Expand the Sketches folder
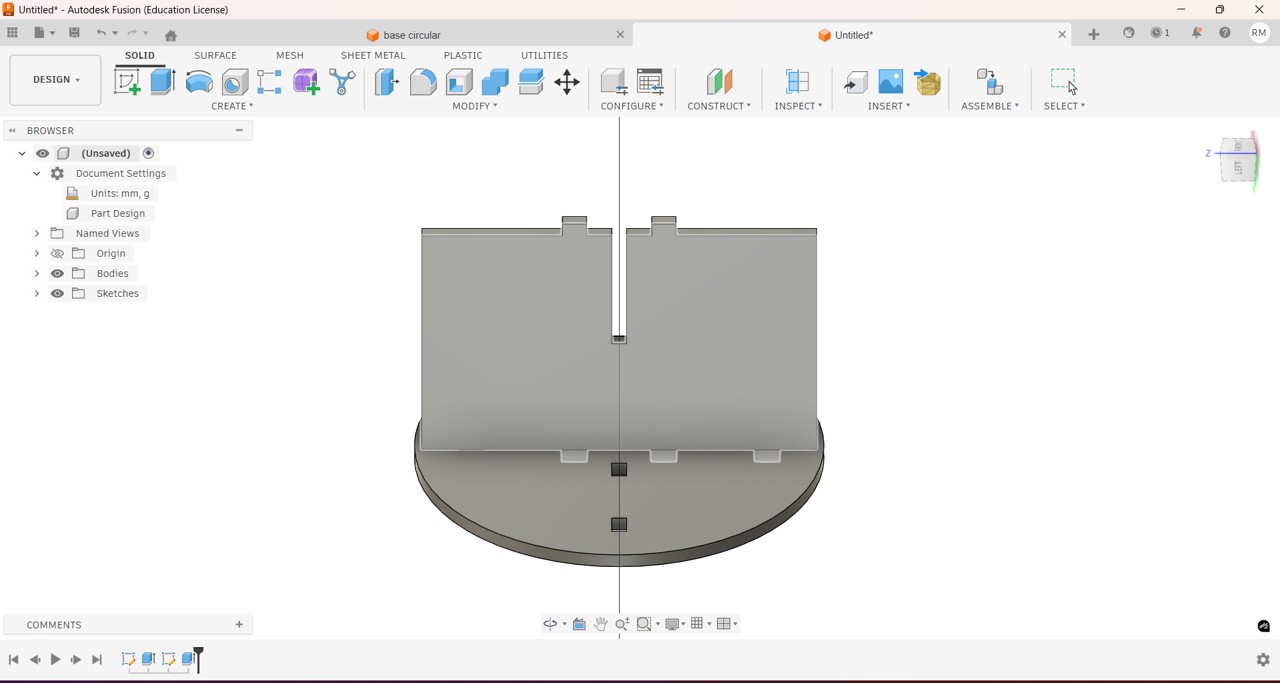This screenshot has height=683, width=1280. click(x=37, y=294)
